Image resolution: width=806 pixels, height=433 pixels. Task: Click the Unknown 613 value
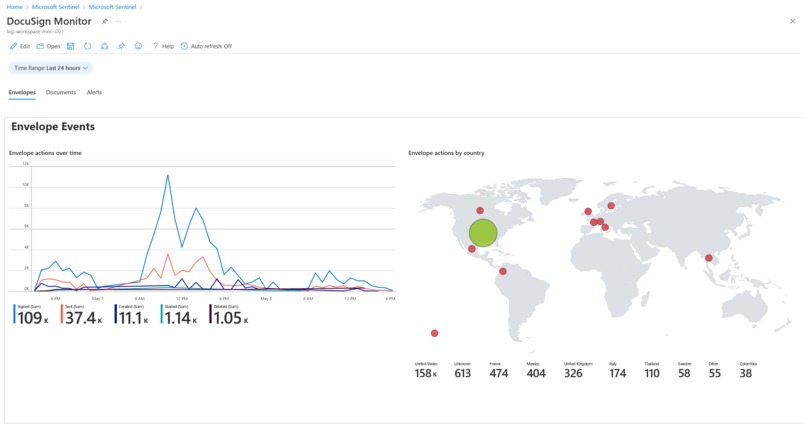(463, 373)
